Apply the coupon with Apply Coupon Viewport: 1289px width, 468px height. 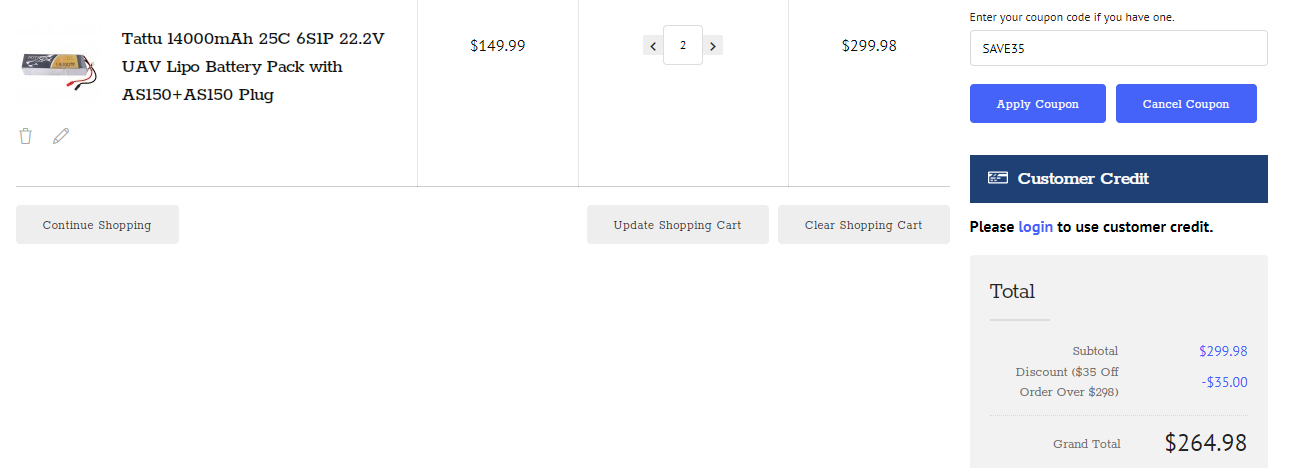1037,104
